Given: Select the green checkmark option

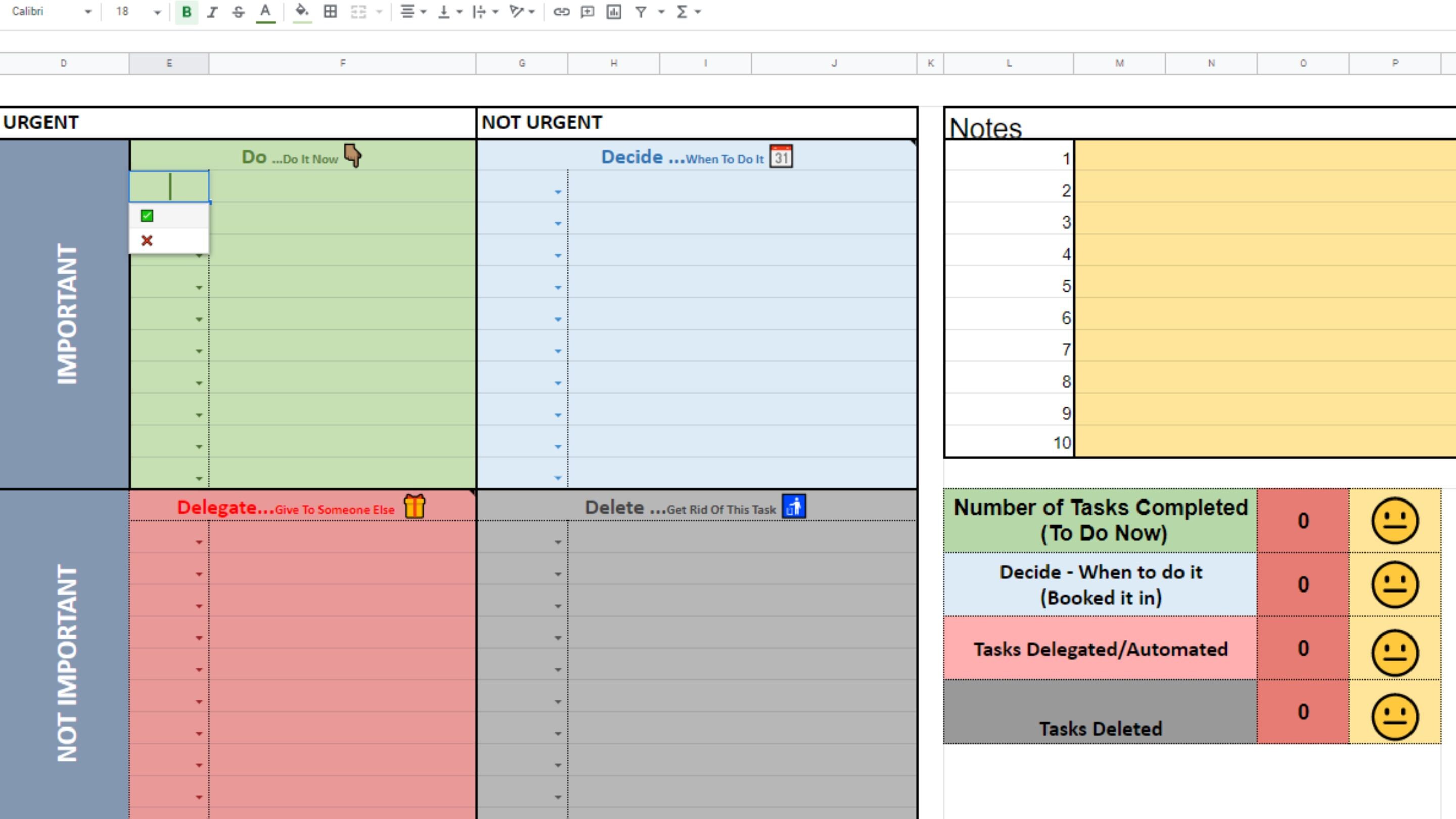Looking at the screenshot, I should coord(169,216).
